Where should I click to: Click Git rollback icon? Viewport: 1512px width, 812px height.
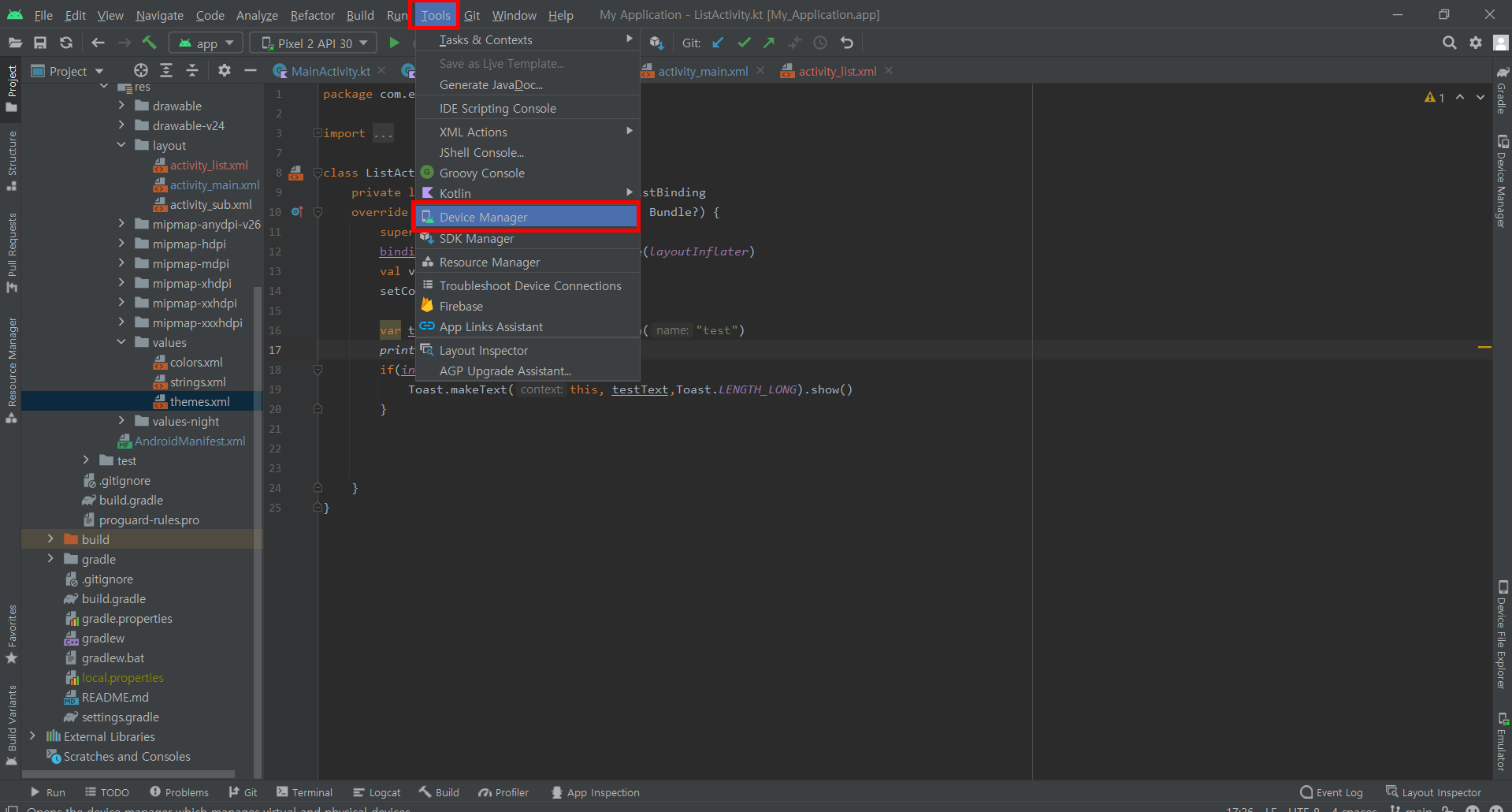(x=847, y=43)
